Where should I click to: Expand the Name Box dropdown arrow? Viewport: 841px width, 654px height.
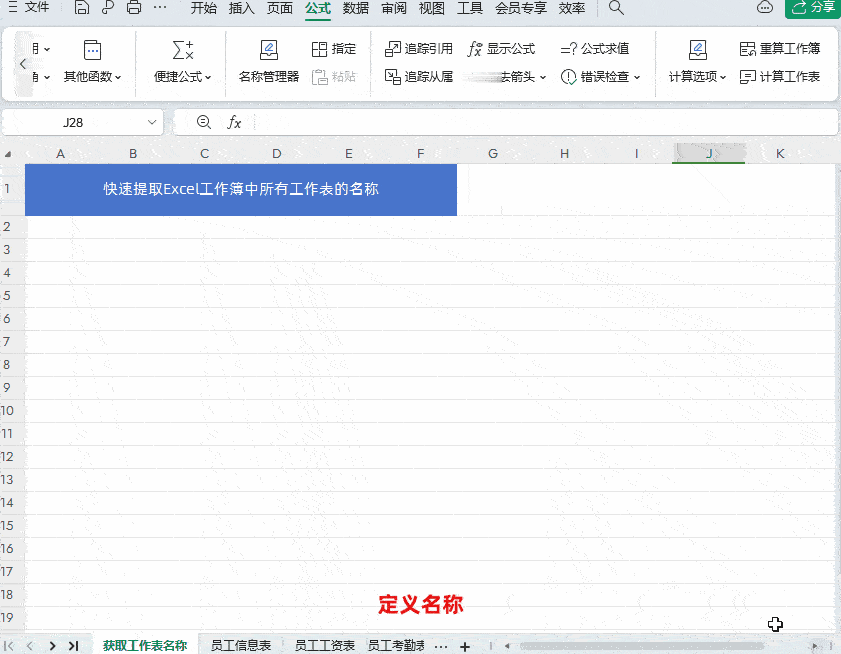click(x=152, y=122)
